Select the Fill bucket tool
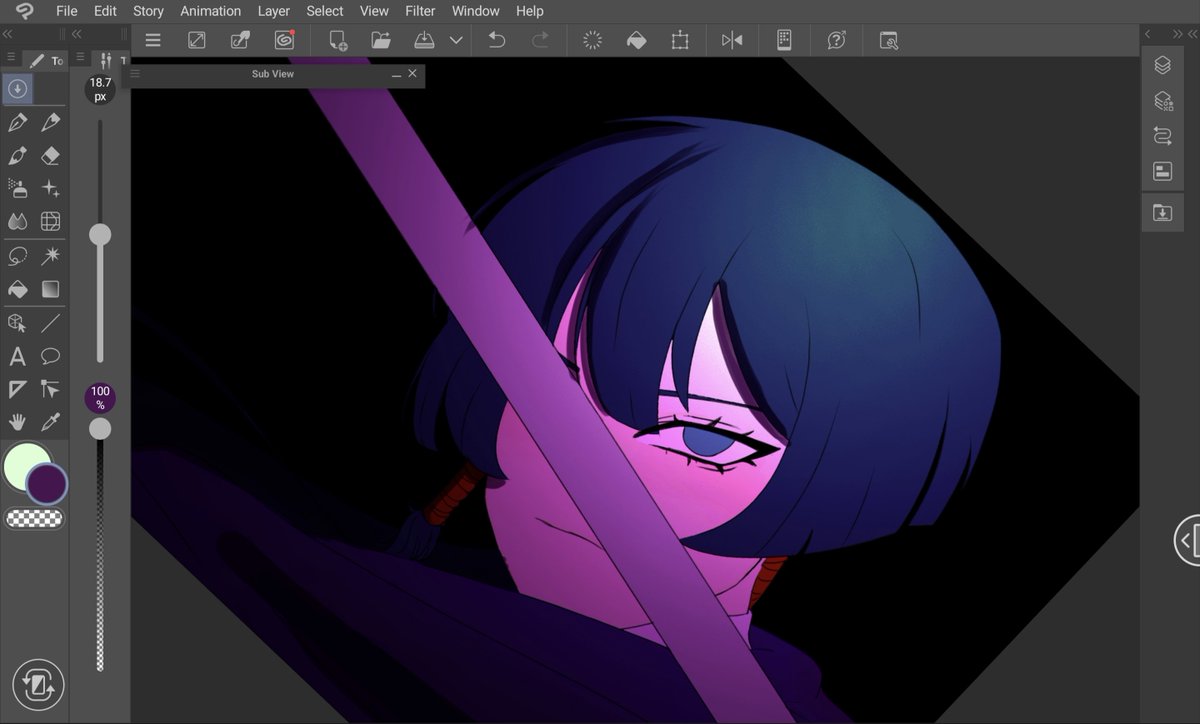This screenshot has height=724, width=1200. pos(17,289)
